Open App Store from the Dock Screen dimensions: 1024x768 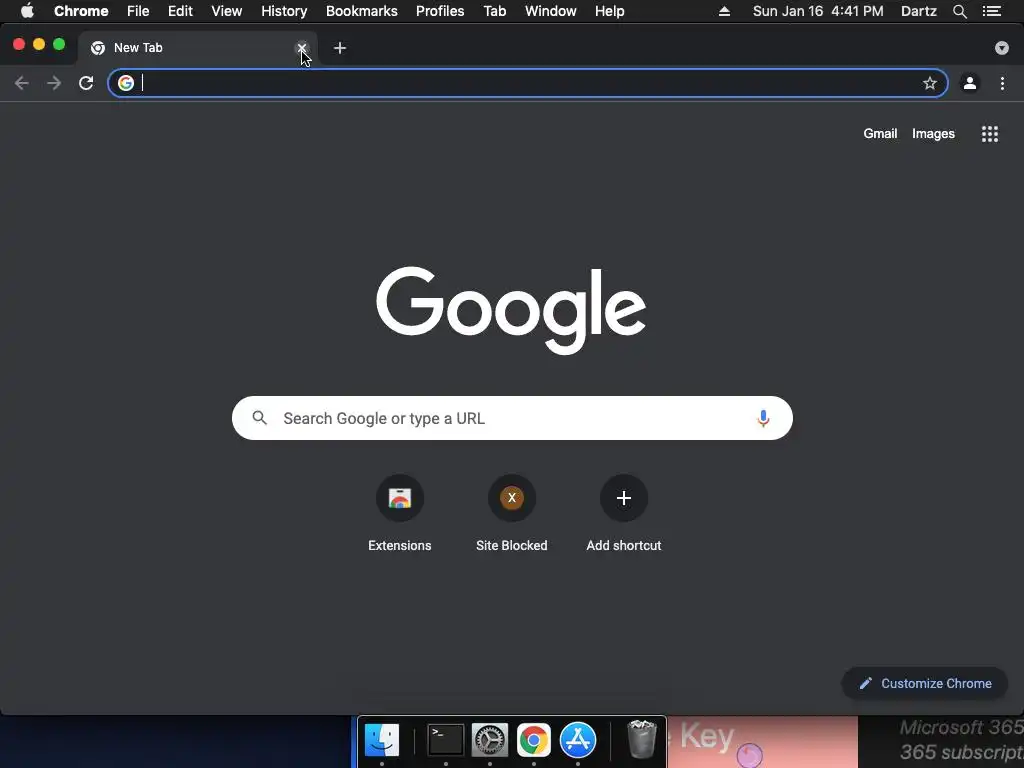coord(578,740)
